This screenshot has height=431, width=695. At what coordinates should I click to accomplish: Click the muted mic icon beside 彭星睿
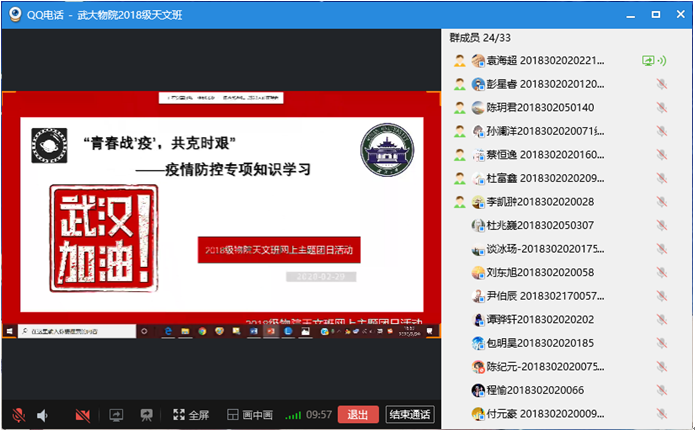(x=661, y=84)
